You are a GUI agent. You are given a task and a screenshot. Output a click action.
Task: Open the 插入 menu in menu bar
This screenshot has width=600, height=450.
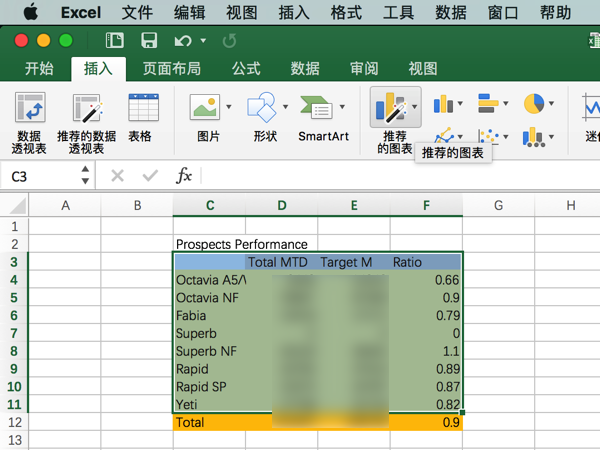(294, 13)
